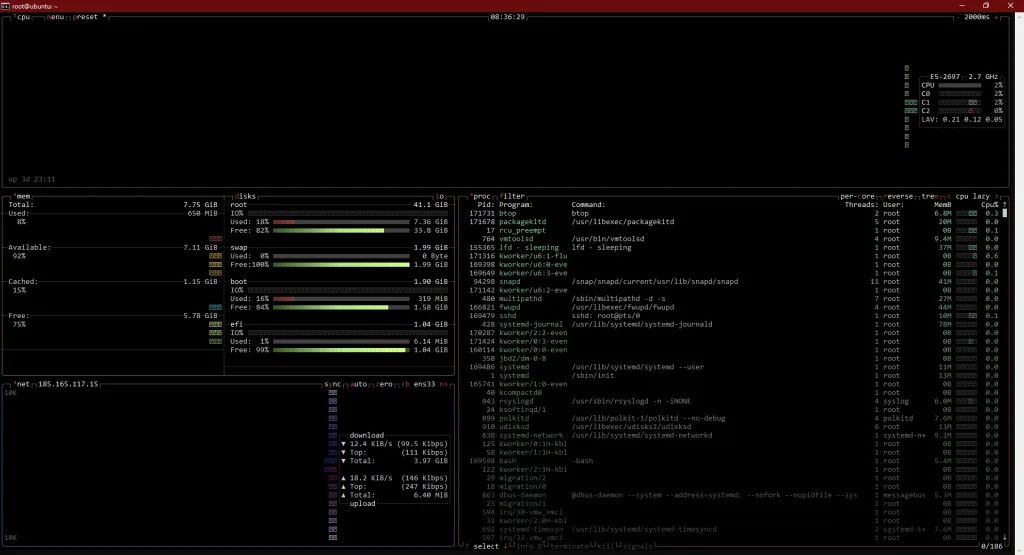
Task: Select the btop process row 171731
Action: [734, 213]
